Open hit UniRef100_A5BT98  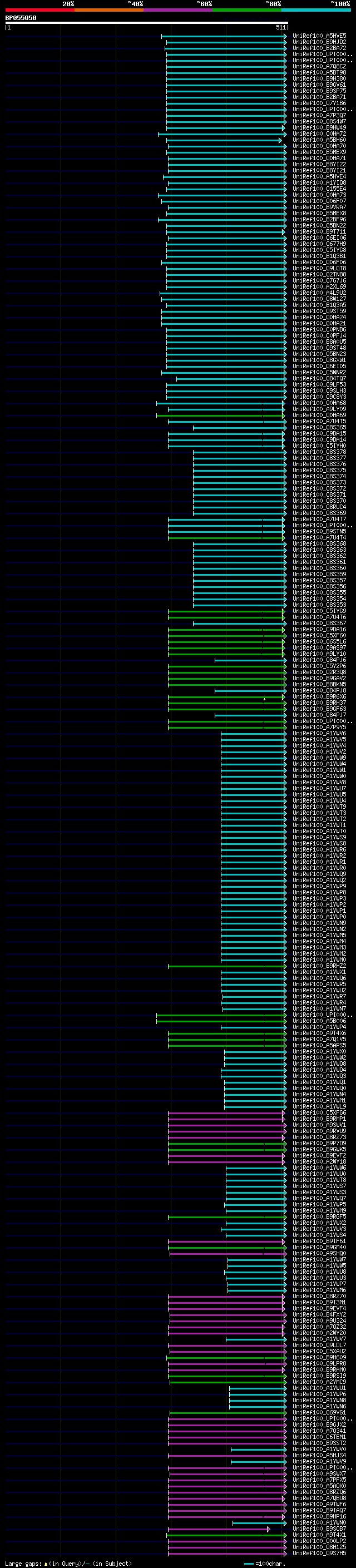(x=319, y=72)
